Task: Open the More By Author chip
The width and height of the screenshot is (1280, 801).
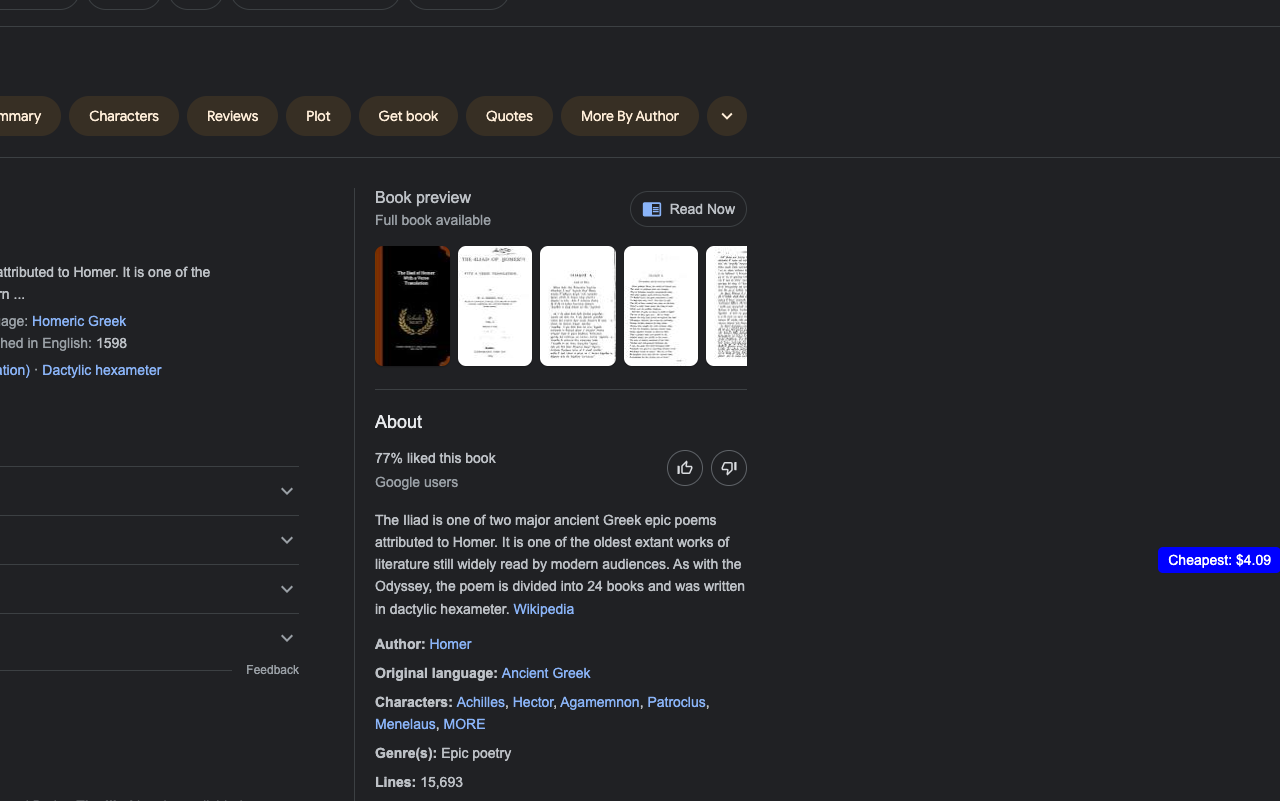Action: [x=630, y=116]
